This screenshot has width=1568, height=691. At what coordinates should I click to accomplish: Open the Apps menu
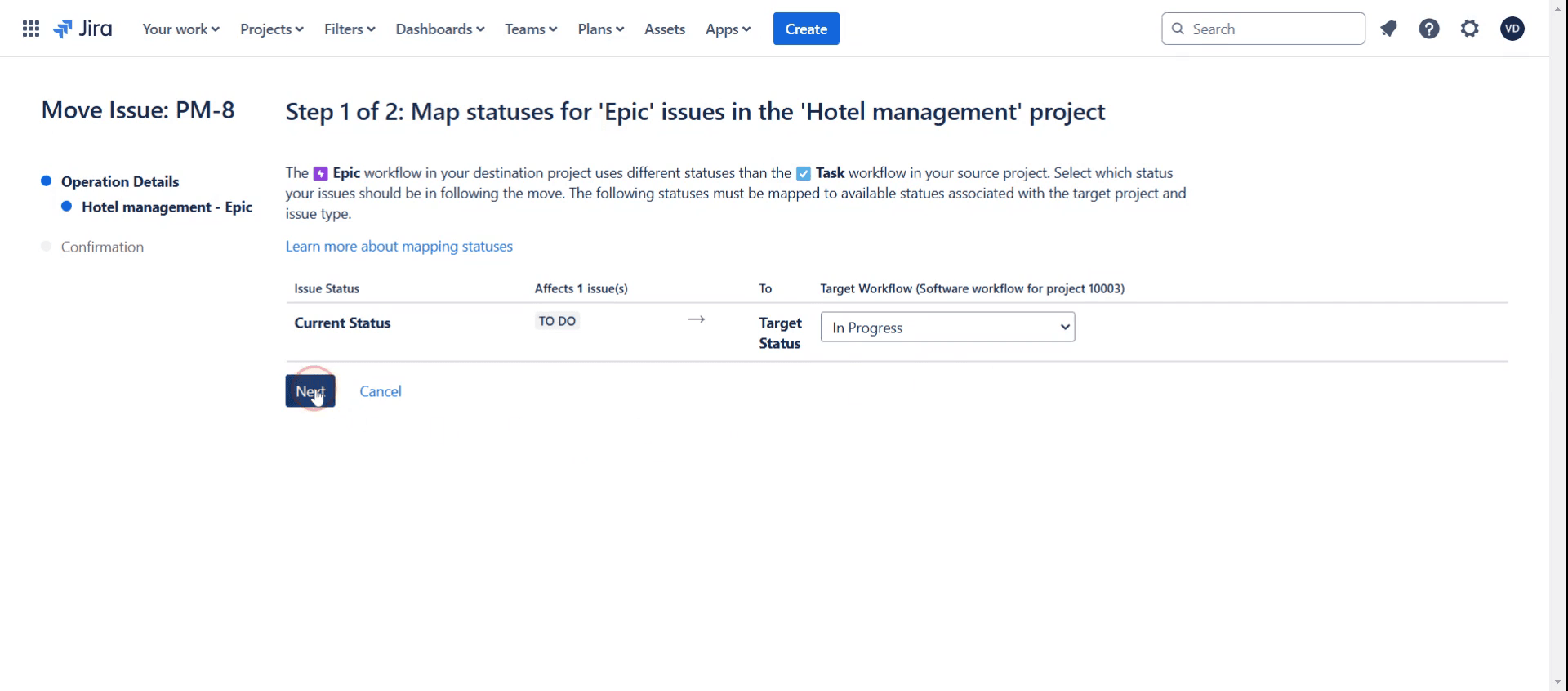728,29
